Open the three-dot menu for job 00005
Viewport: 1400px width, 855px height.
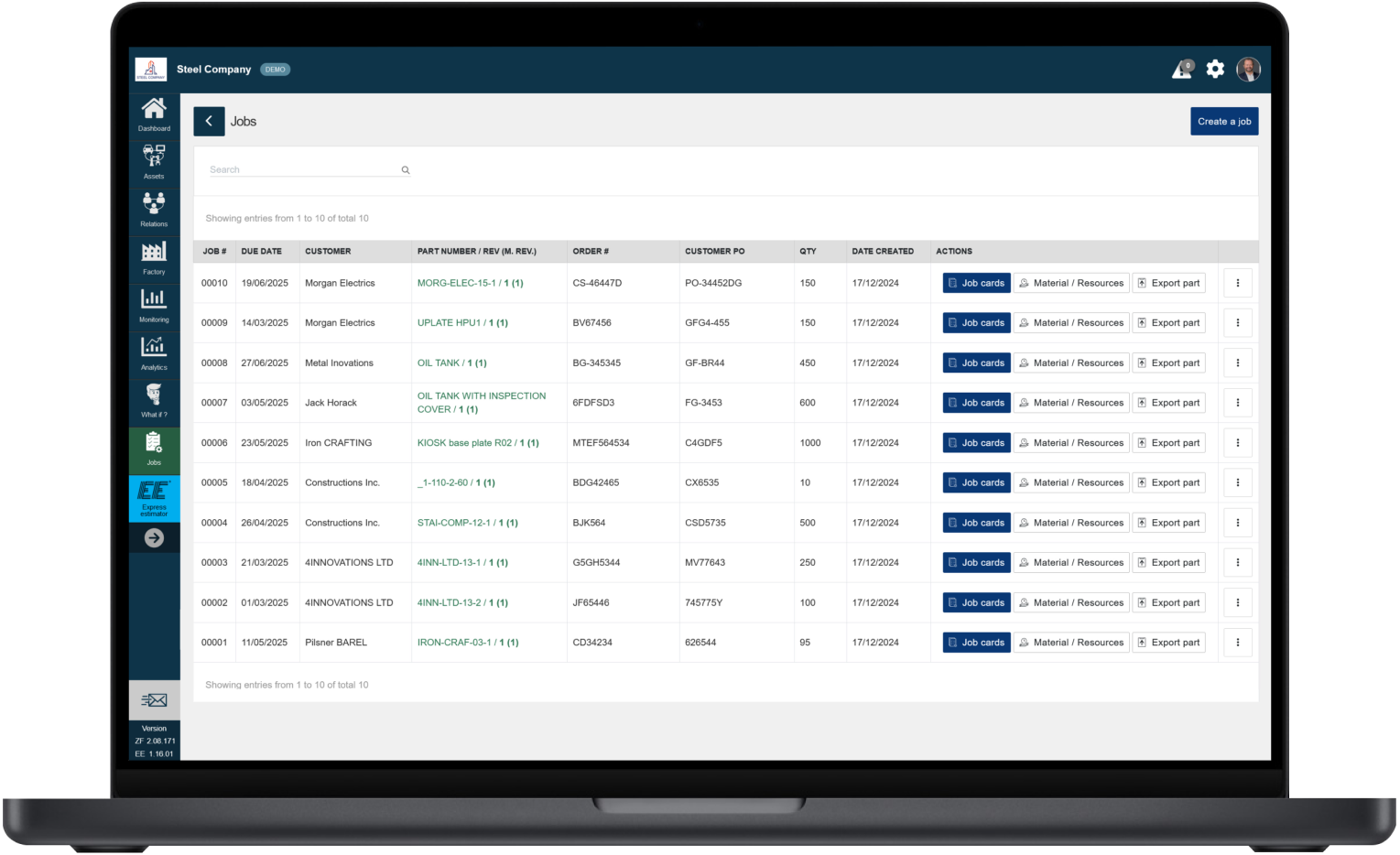pos(1237,482)
